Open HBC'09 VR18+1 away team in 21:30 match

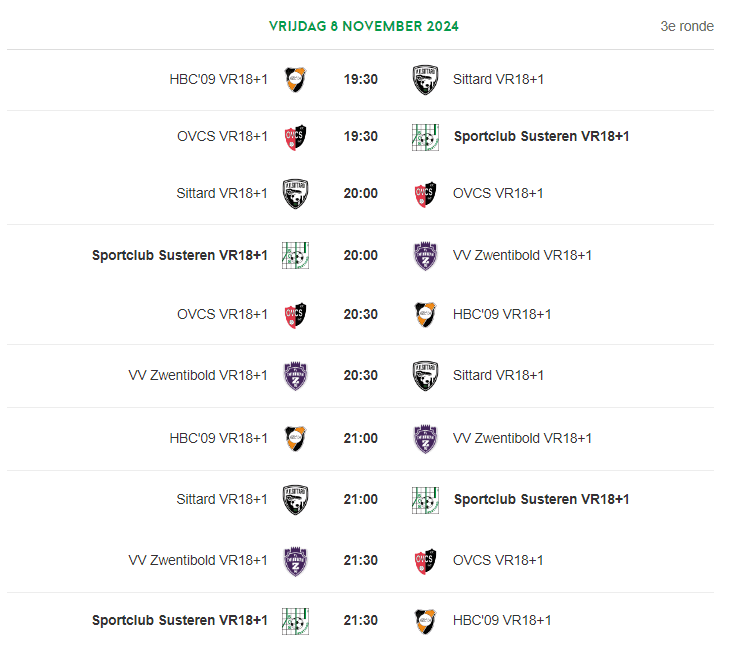502,620
